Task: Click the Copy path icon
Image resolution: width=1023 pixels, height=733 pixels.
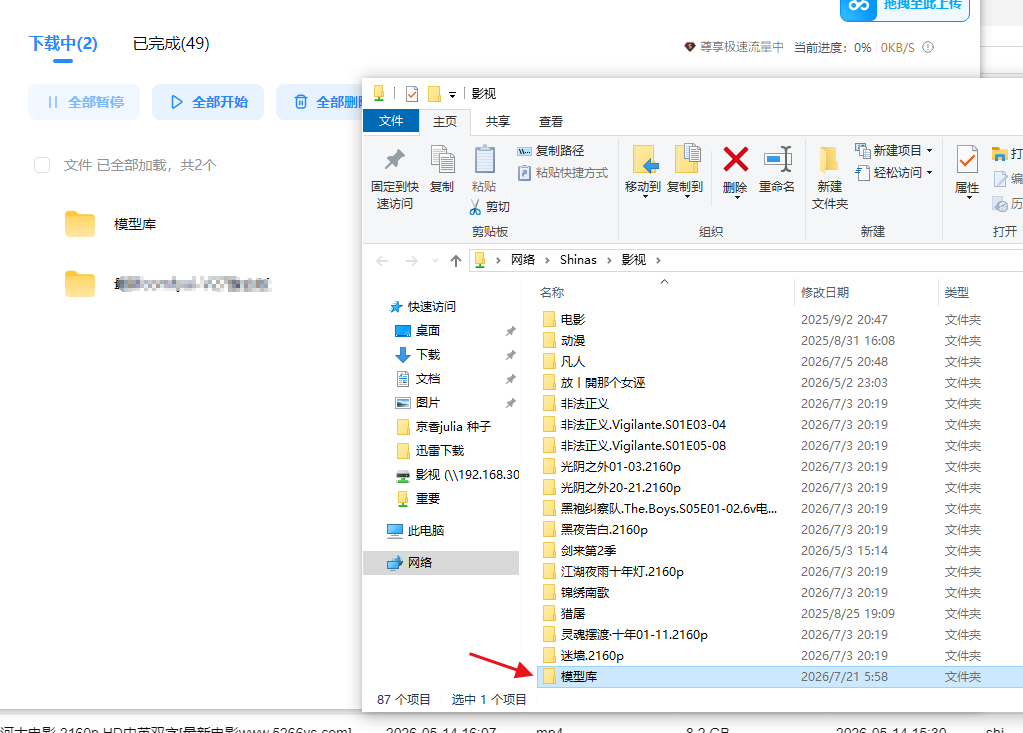Action: (525, 151)
